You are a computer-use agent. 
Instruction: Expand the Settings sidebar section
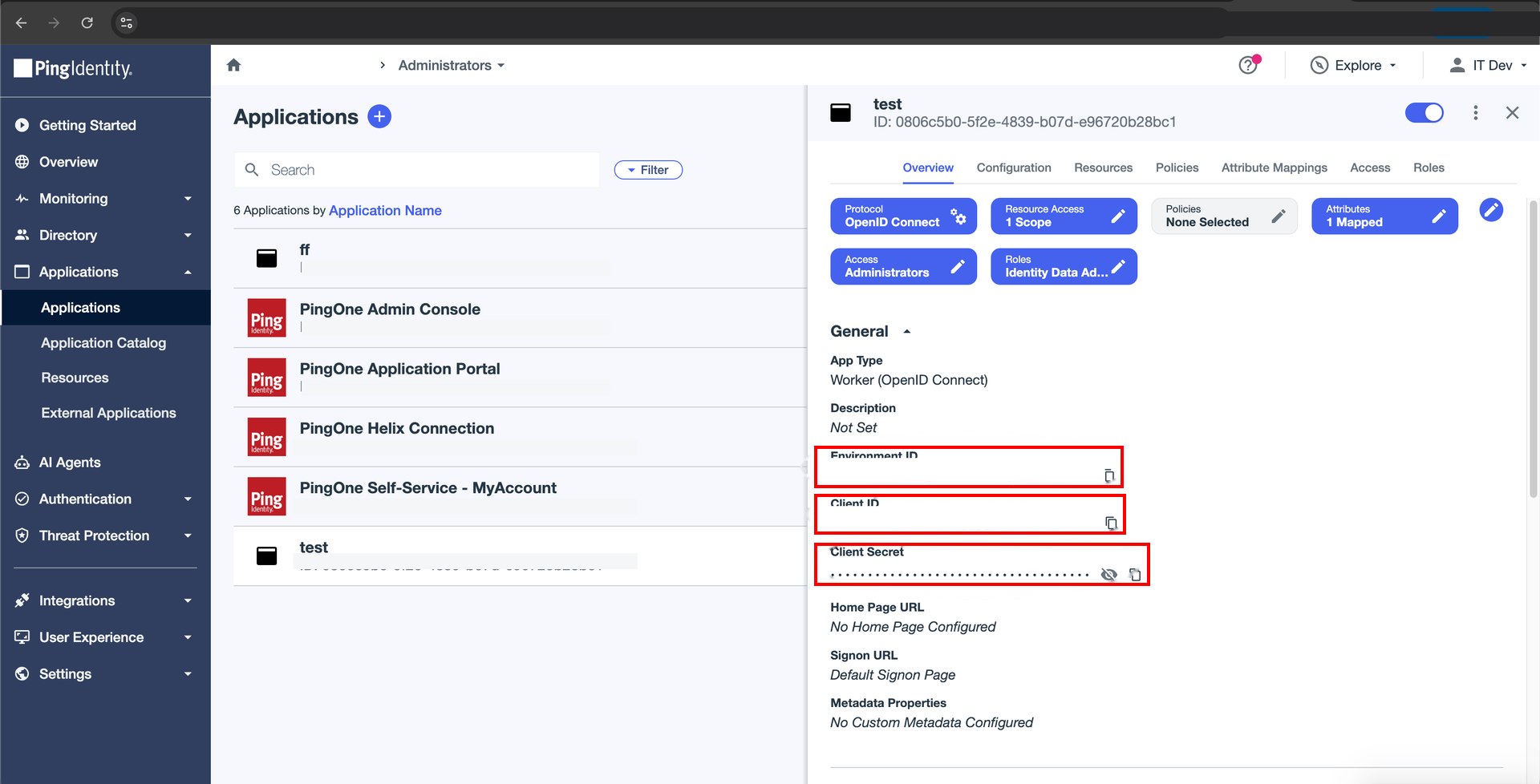click(x=105, y=674)
